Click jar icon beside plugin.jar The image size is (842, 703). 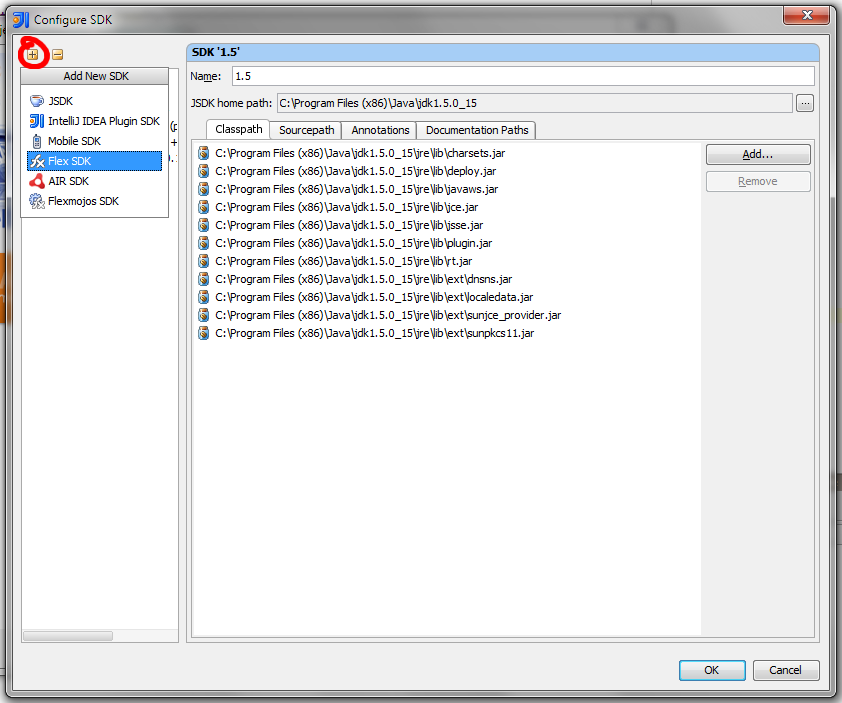click(204, 243)
